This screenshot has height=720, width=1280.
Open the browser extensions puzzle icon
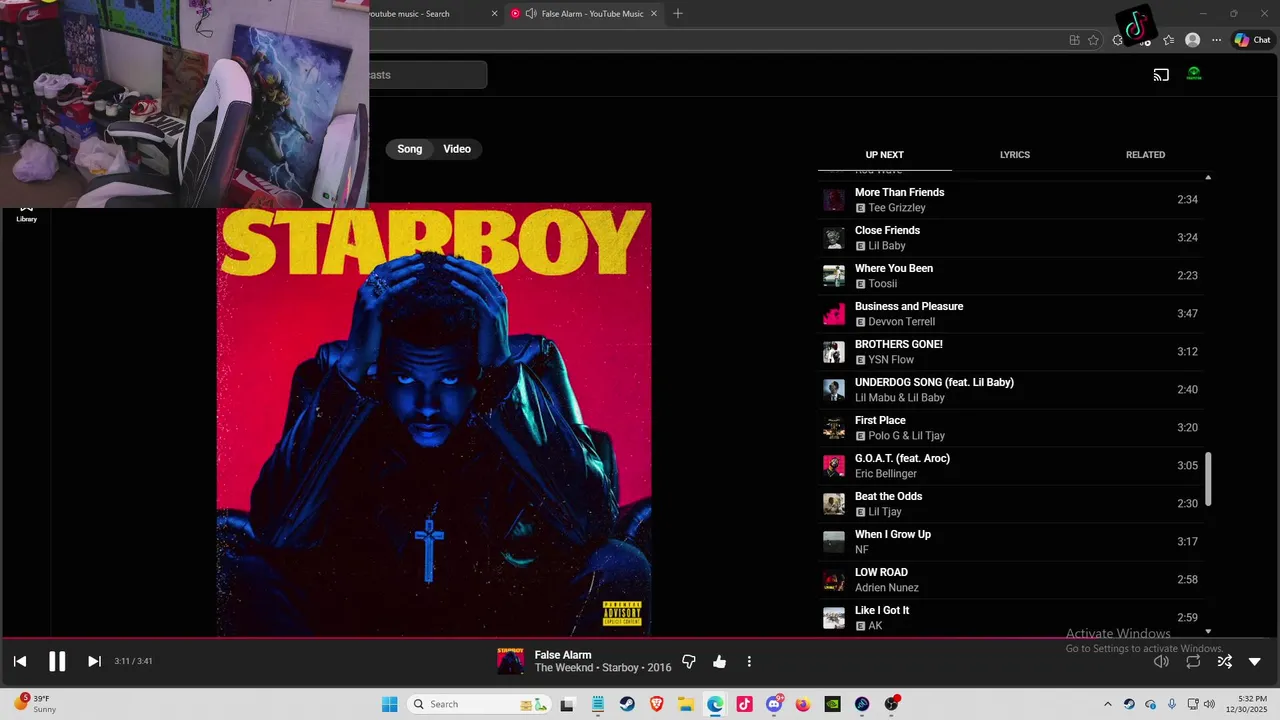(1118, 40)
